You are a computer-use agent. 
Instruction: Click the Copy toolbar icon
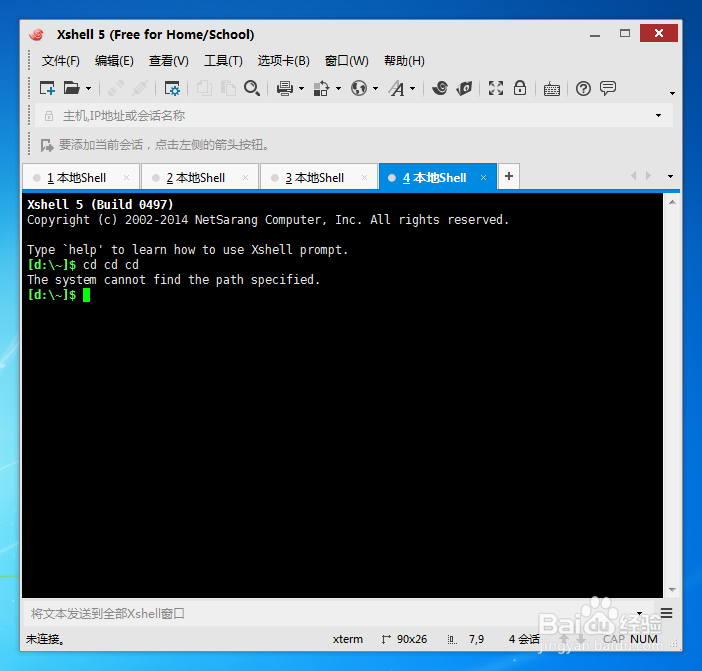[204, 88]
